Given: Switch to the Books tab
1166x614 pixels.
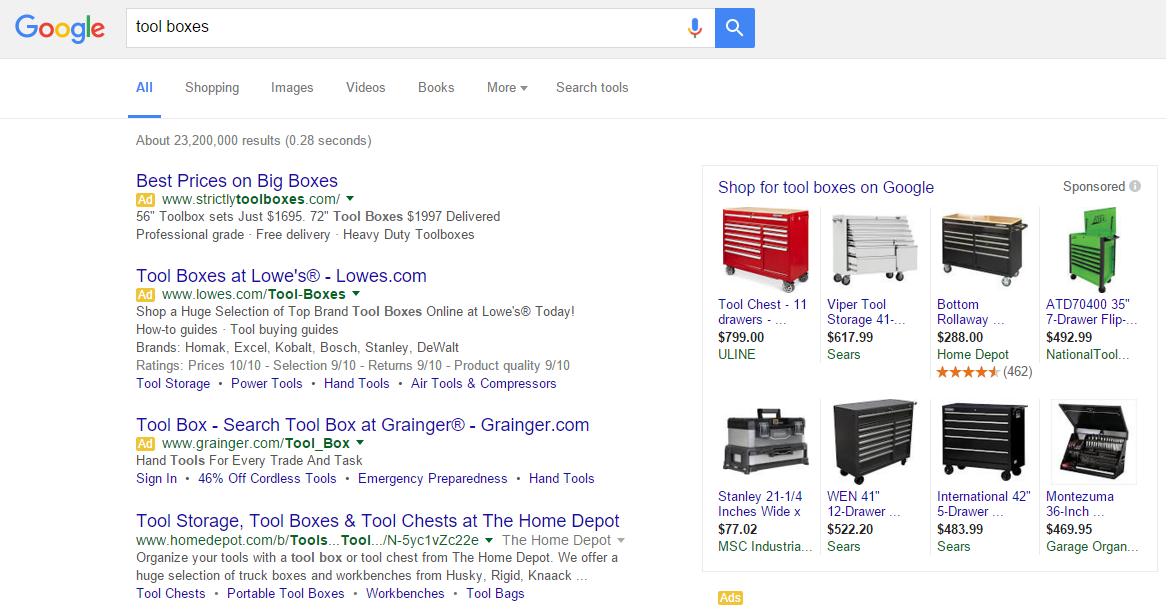Looking at the screenshot, I should click(436, 88).
